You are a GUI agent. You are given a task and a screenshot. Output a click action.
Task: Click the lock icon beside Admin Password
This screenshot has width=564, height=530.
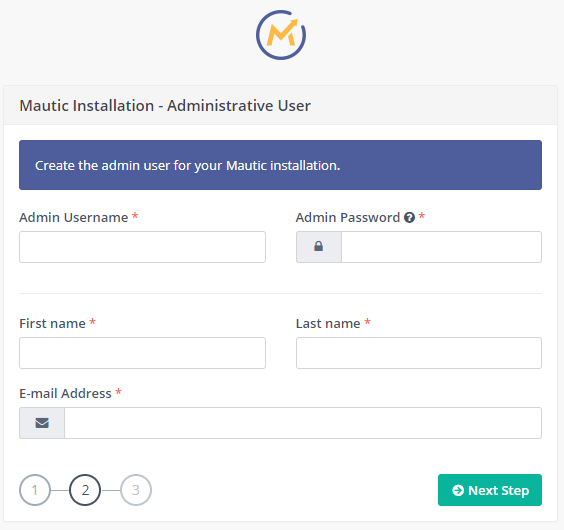coord(319,246)
